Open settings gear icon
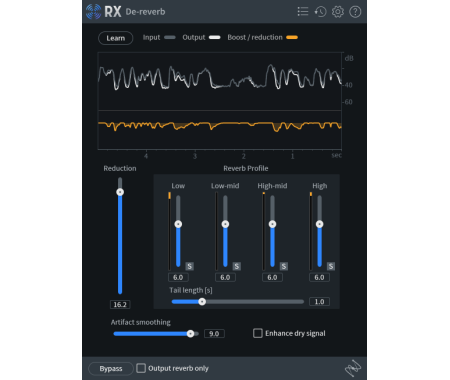The image size is (450, 380). [x=338, y=12]
